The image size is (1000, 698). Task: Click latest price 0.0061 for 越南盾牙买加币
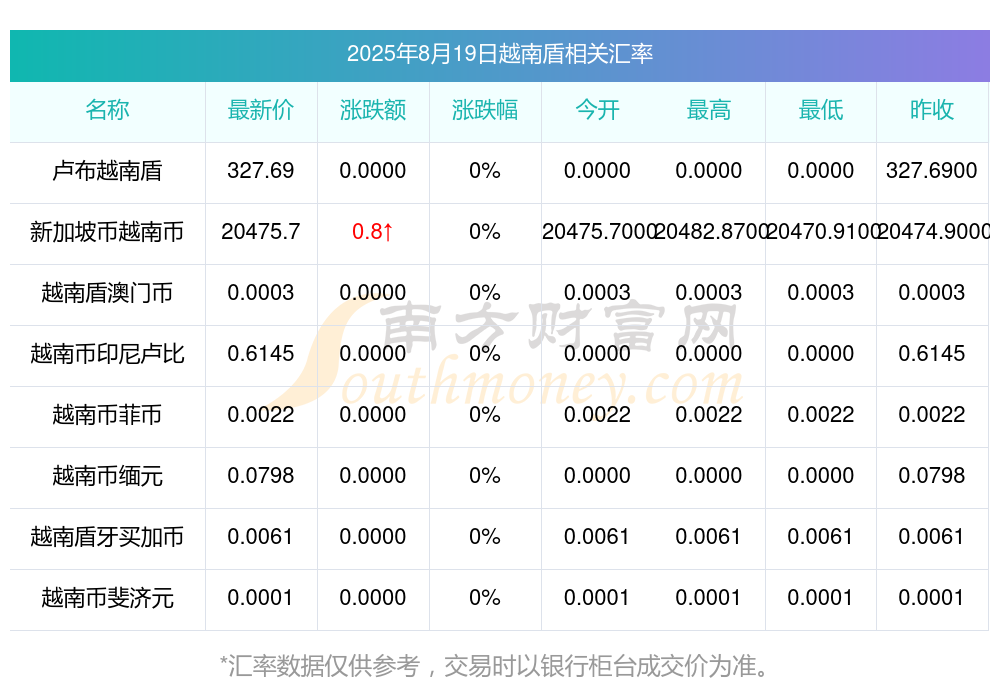pos(260,537)
